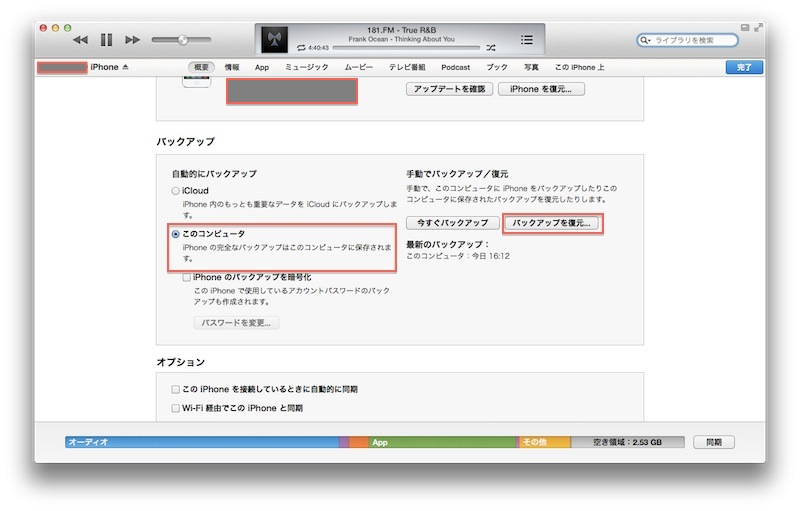Click the 最新のバックアップ timestamp text
The height and width of the screenshot is (511, 800).
coord(458,256)
